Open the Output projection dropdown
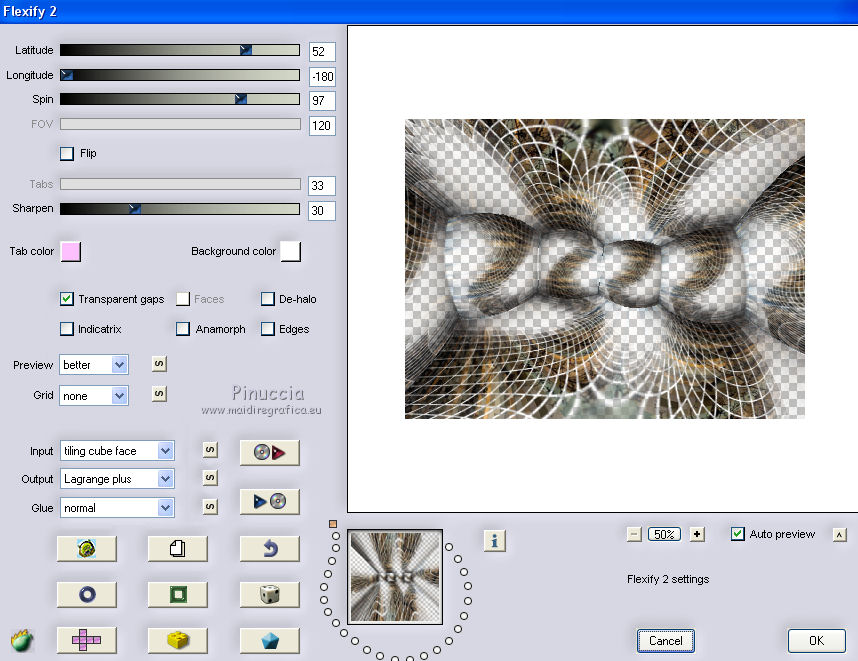858x661 pixels. [x=117, y=479]
